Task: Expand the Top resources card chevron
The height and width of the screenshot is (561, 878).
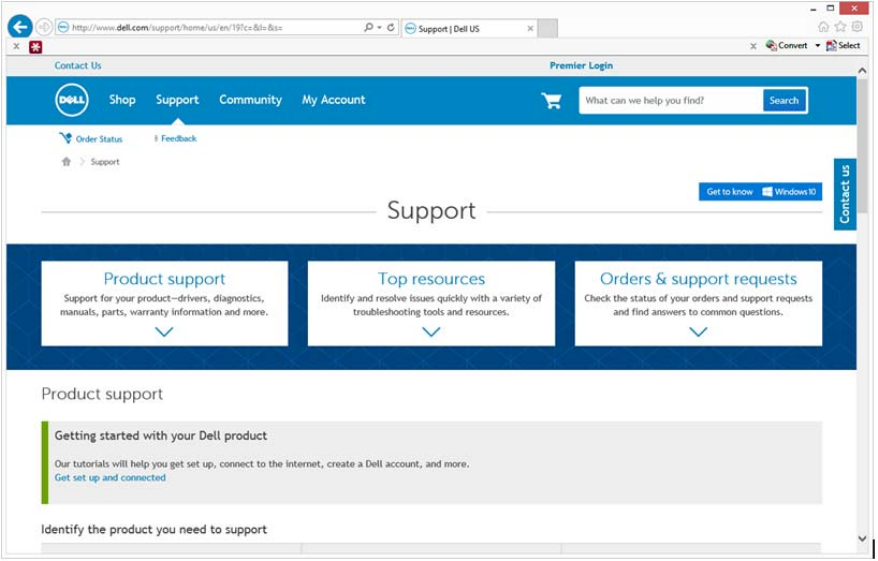Action: click(x=432, y=333)
